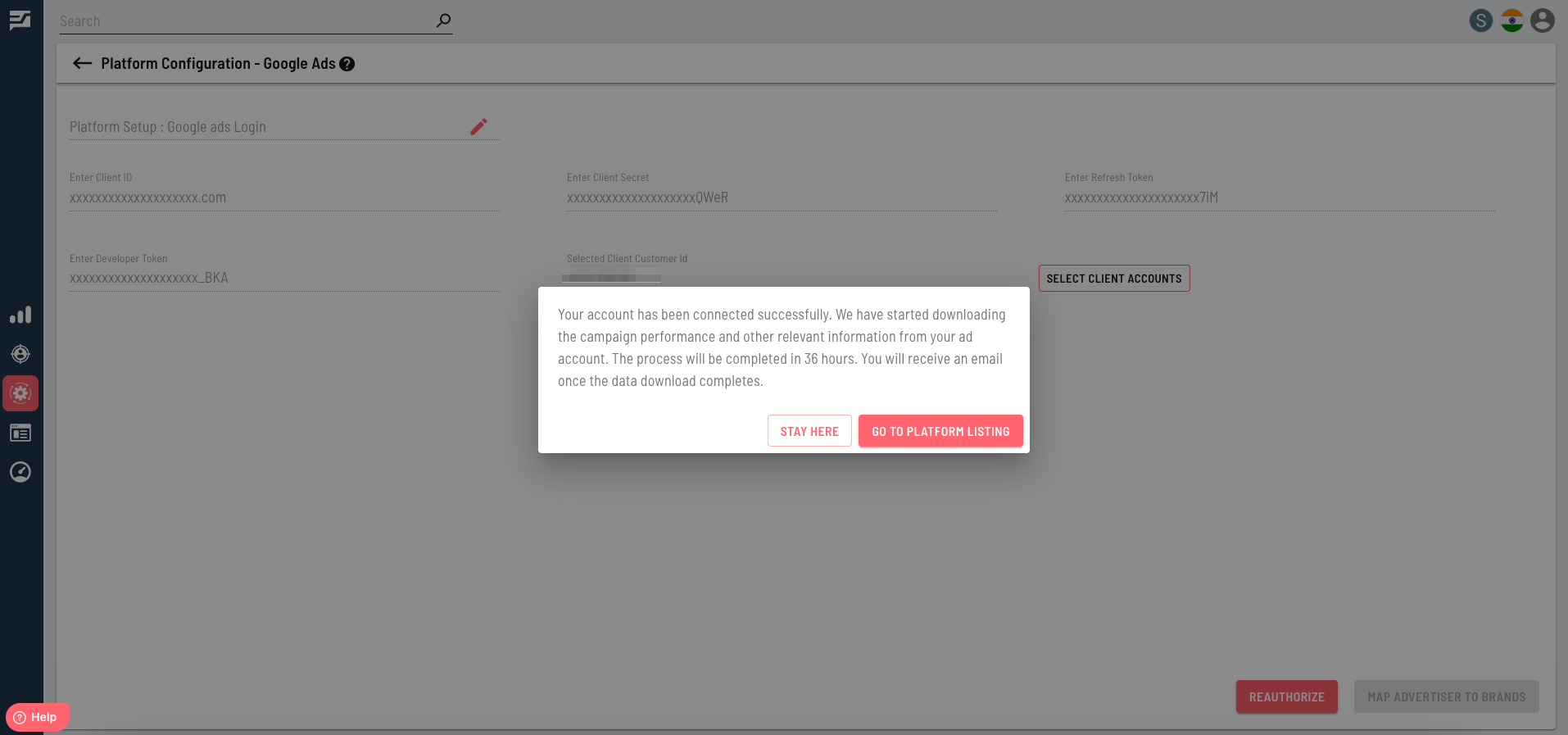
Task: Click the search magnifier icon
Action: tap(443, 20)
